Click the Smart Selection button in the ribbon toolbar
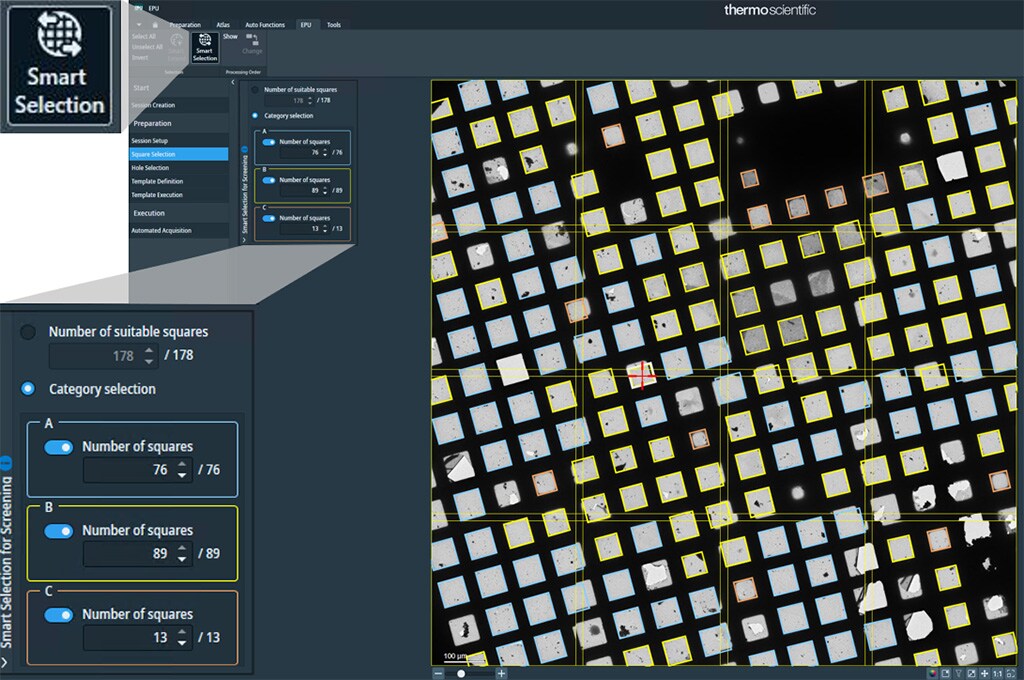The image size is (1024, 680). 204,47
